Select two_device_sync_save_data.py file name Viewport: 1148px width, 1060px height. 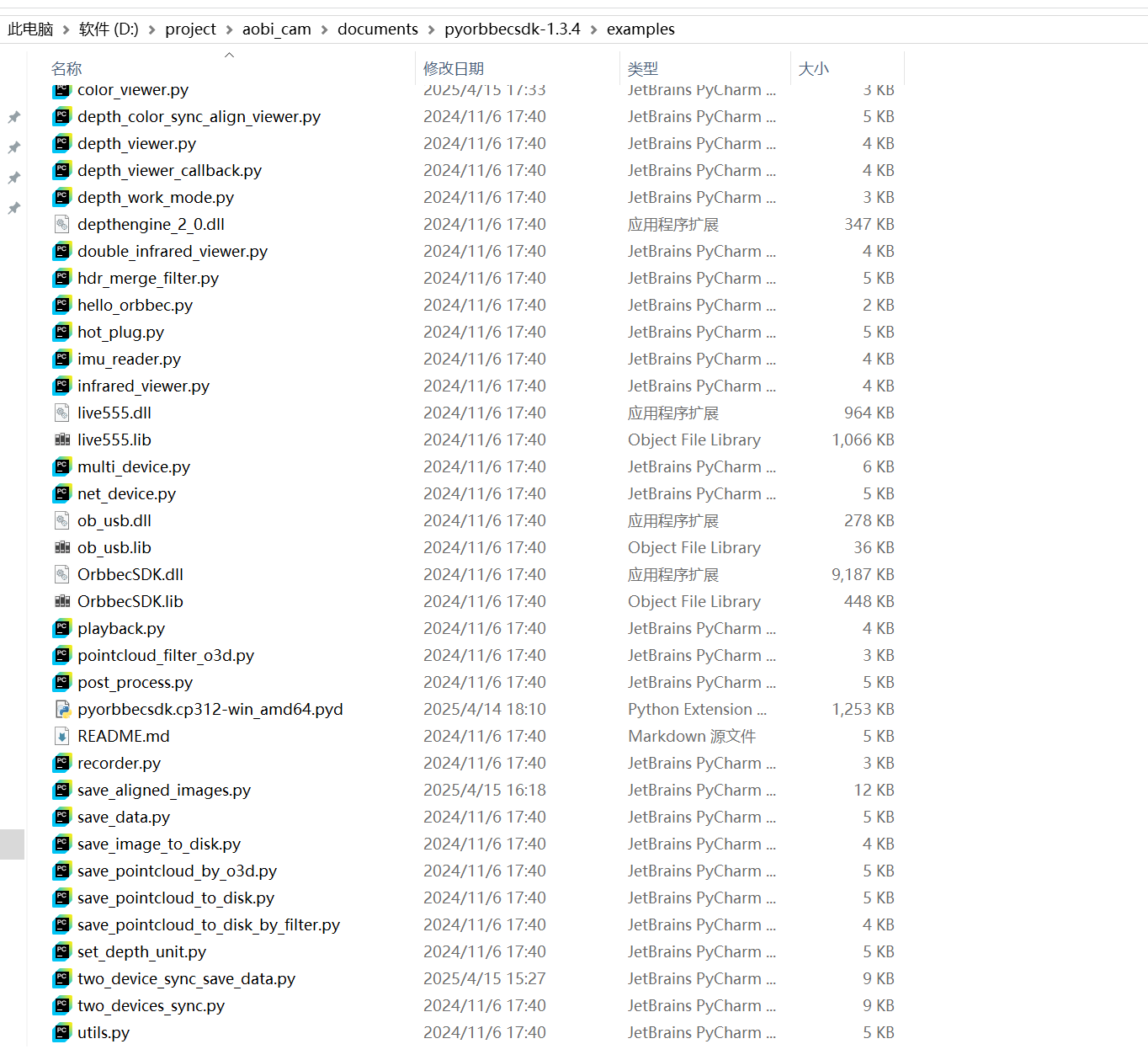coord(186,978)
